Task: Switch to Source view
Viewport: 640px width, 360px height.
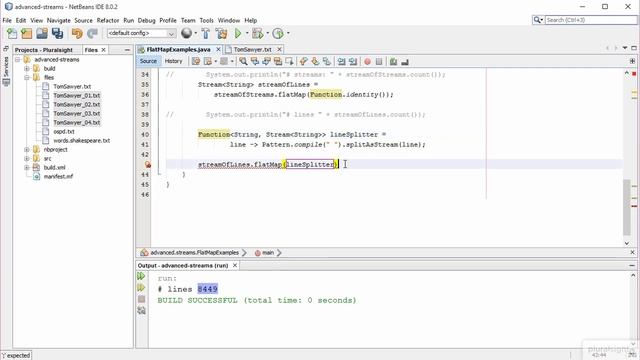Action: tap(148, 61)
